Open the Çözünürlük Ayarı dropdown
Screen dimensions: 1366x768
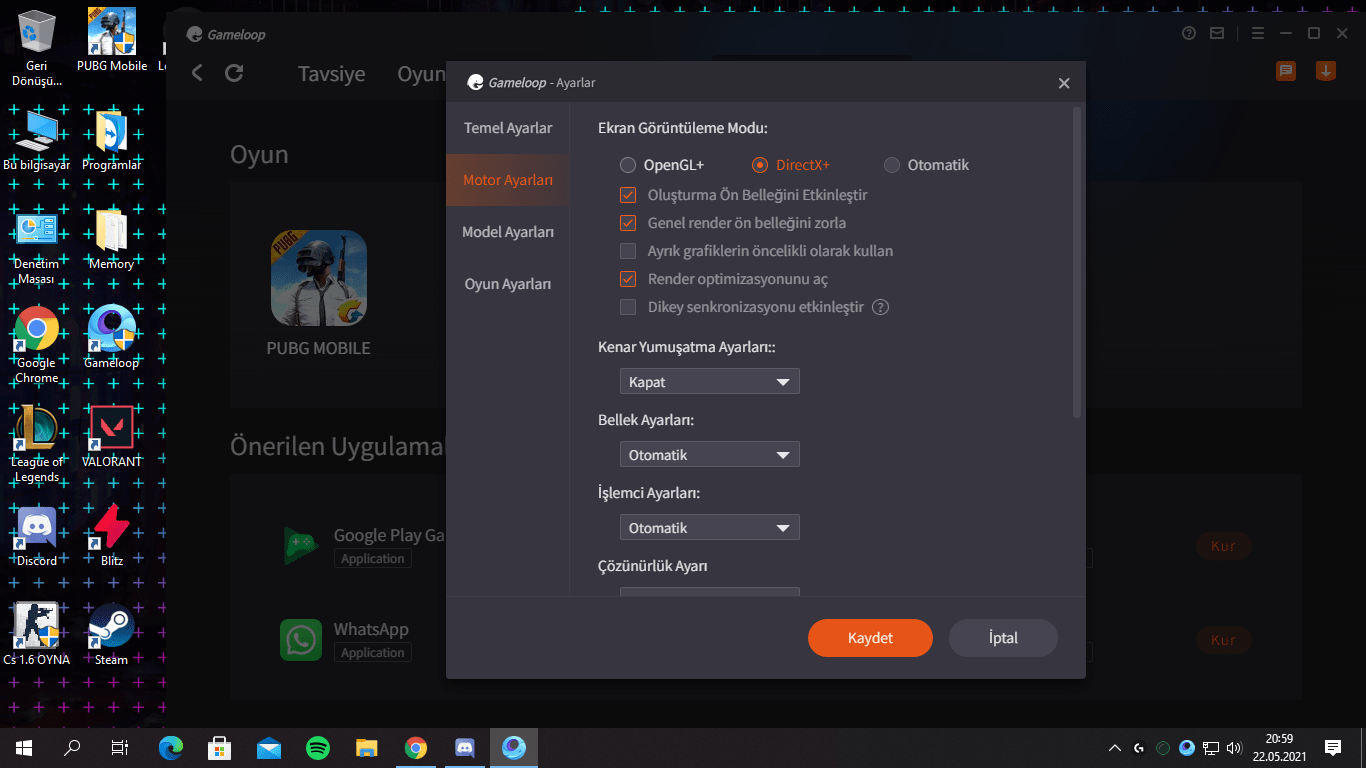tap(710, 592)
